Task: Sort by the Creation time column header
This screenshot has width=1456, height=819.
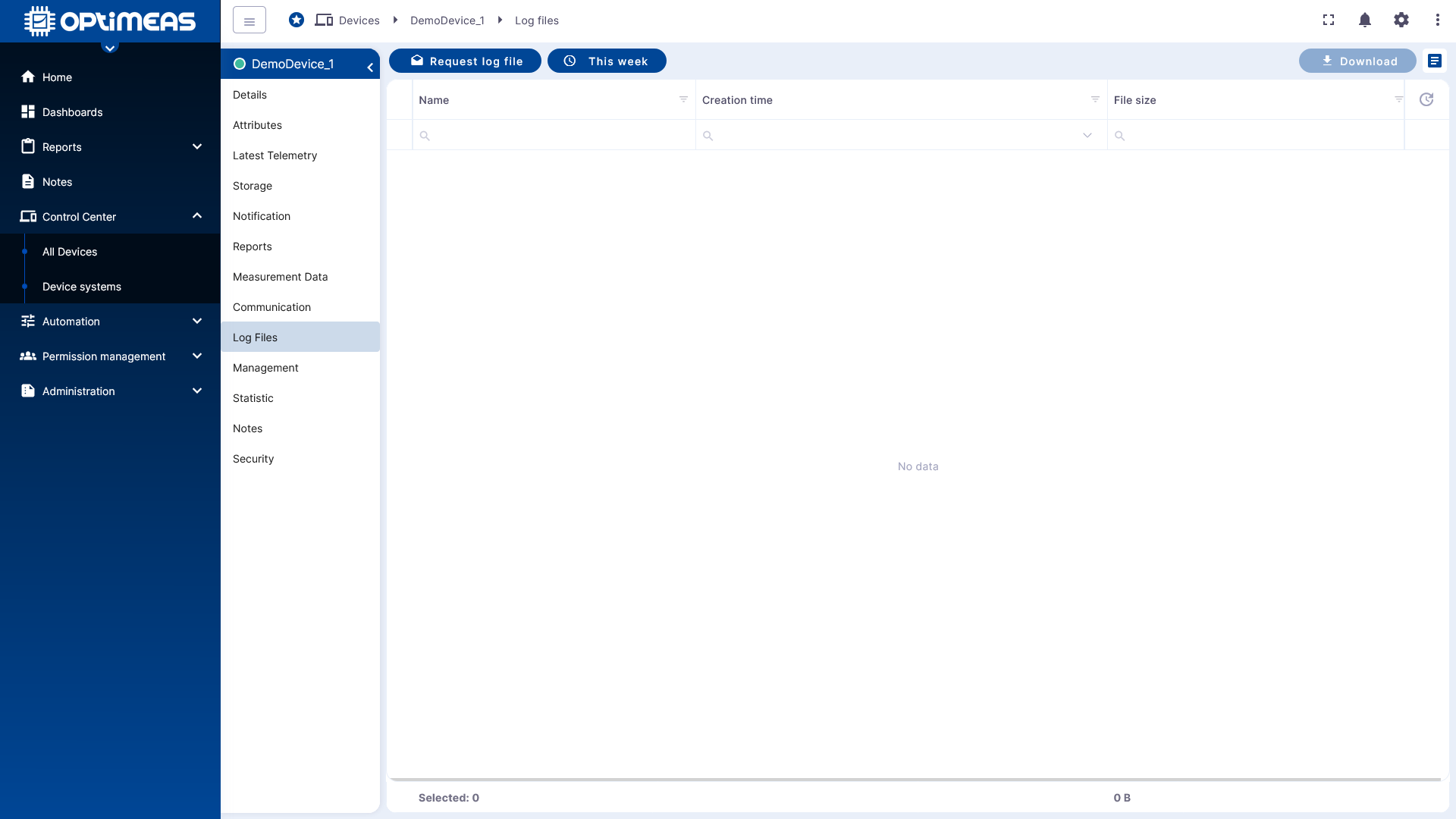Action: pos(737,100)
